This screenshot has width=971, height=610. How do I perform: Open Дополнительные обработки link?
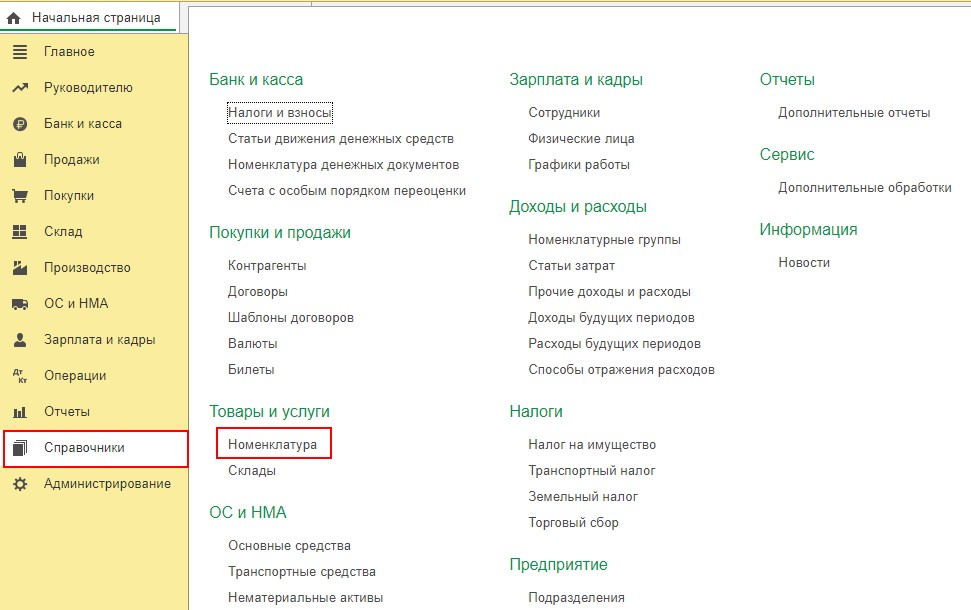(x=864, y=188)
